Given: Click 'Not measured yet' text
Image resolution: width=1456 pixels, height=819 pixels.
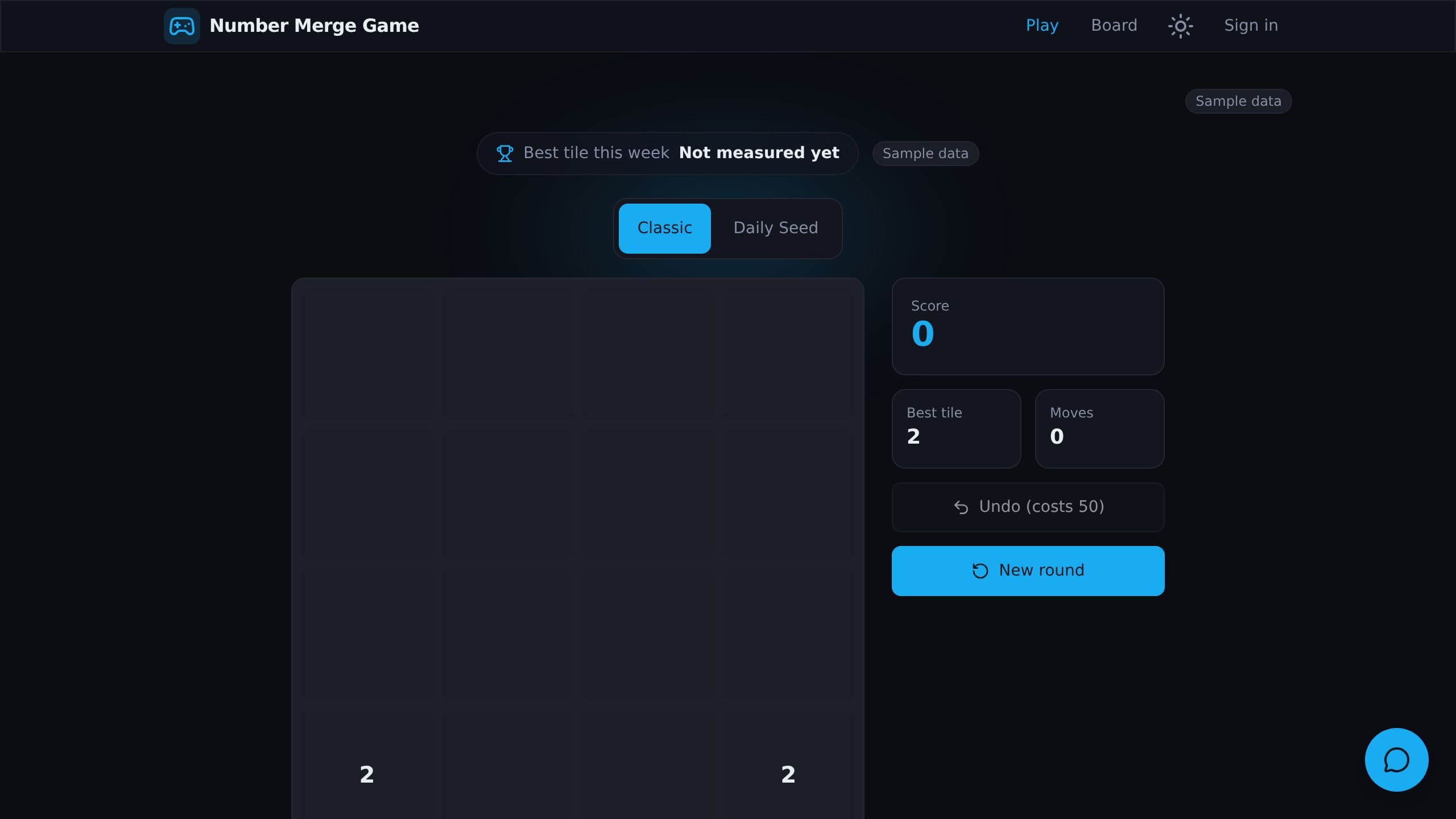Looking at the screenshot, I should point(759,153).
